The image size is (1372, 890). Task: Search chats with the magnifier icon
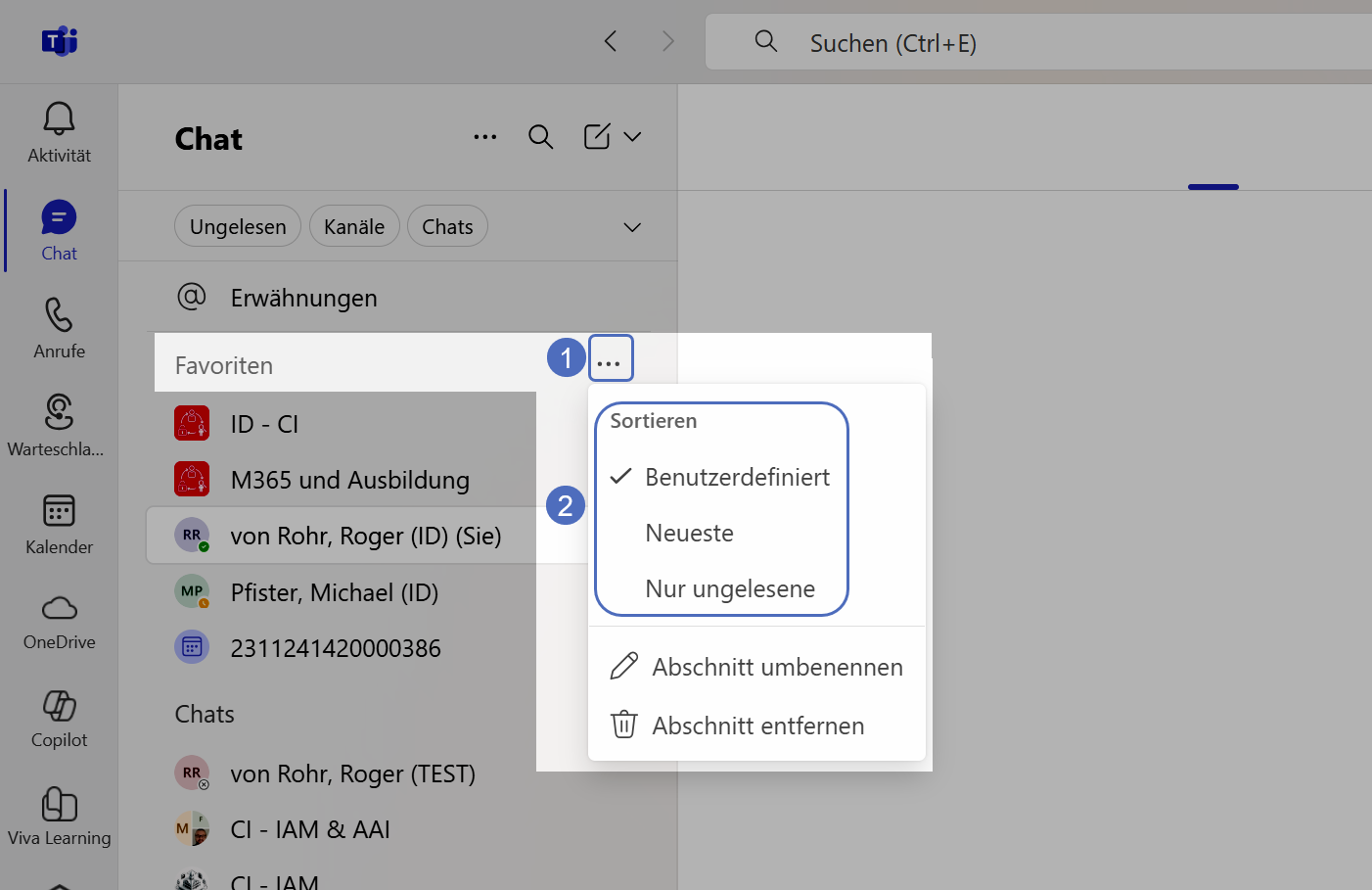541,137
